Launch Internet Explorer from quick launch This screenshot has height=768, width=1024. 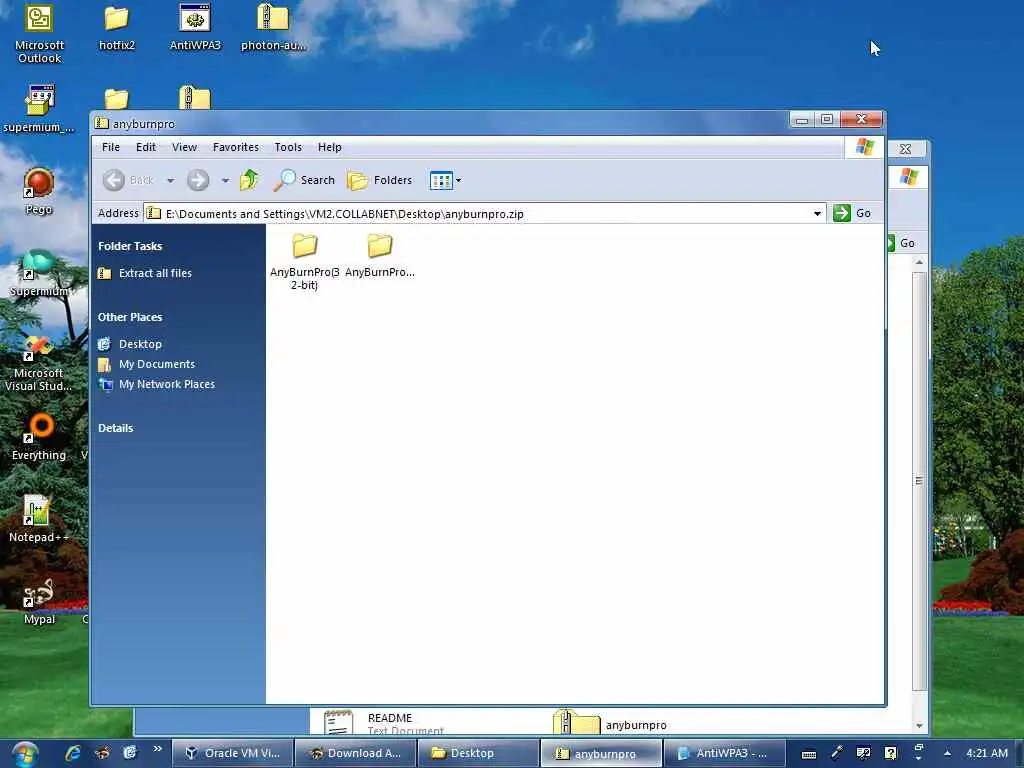pos(73,753)
